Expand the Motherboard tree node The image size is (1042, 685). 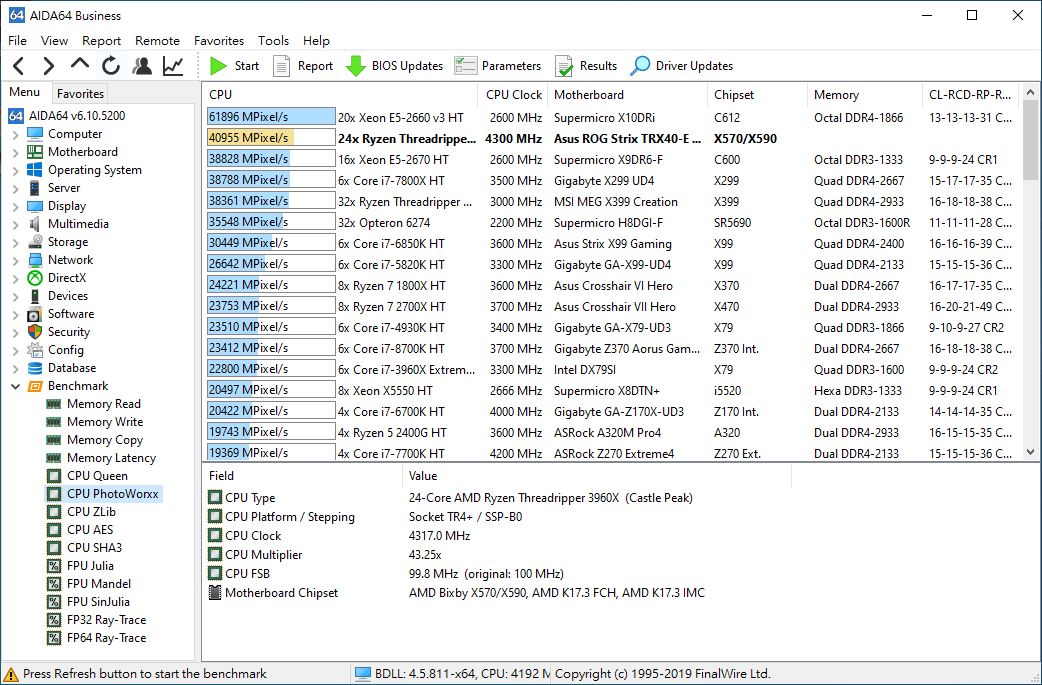[15, 152]
